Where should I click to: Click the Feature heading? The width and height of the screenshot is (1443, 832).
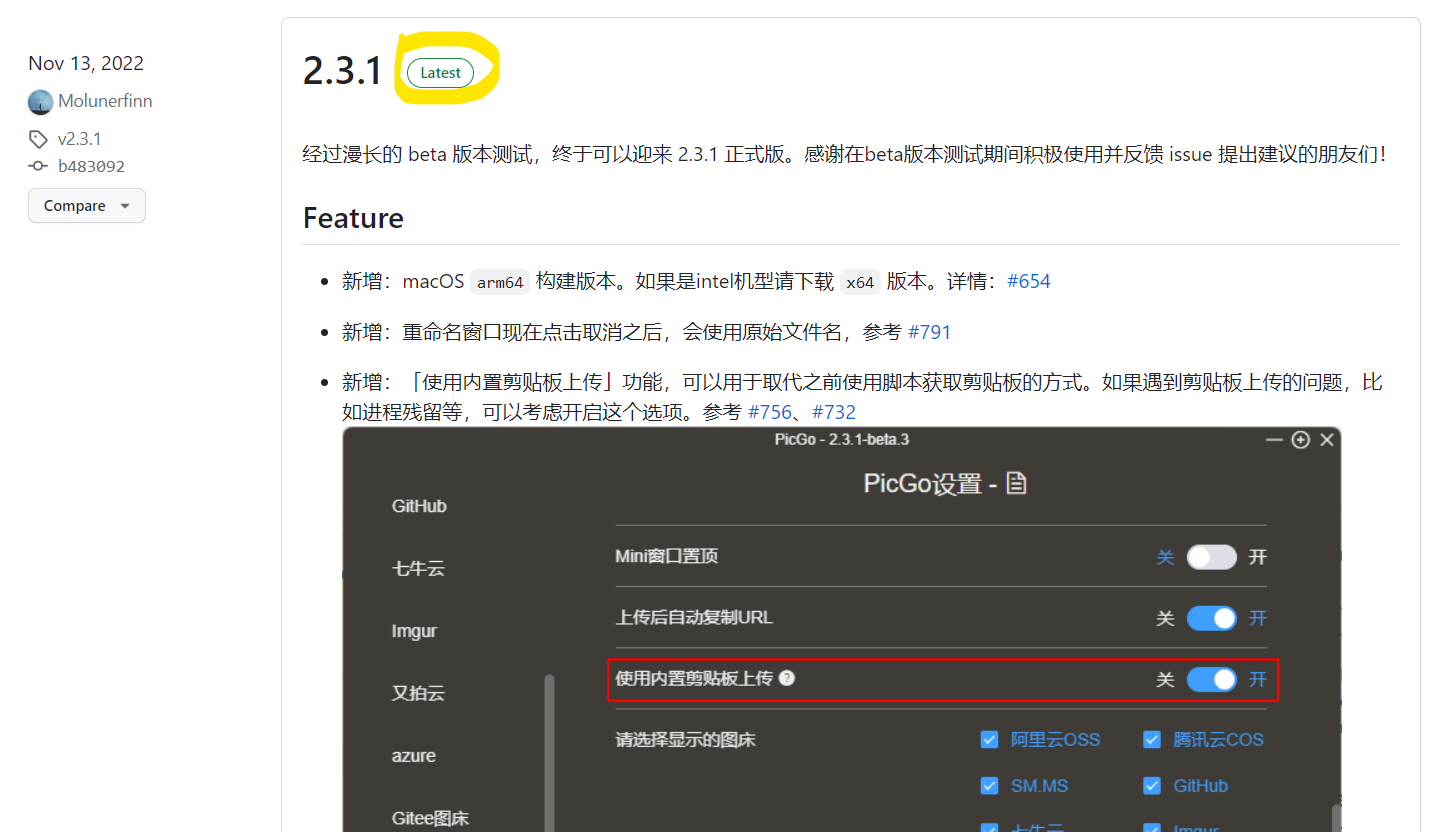353,218
